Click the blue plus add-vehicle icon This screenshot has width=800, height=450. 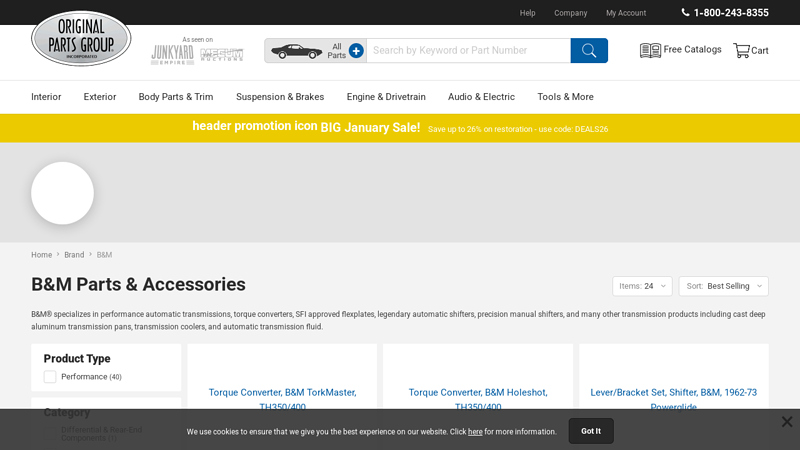356,51
